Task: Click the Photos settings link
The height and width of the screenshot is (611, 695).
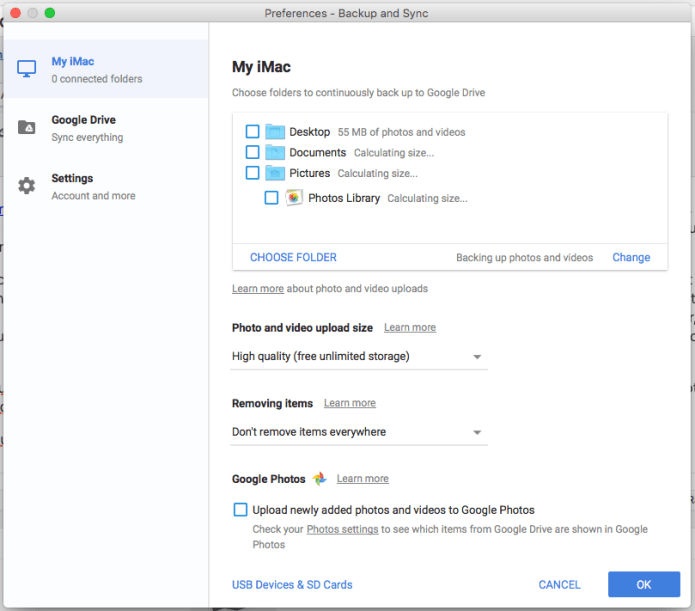Action: (x=342, y=530)
